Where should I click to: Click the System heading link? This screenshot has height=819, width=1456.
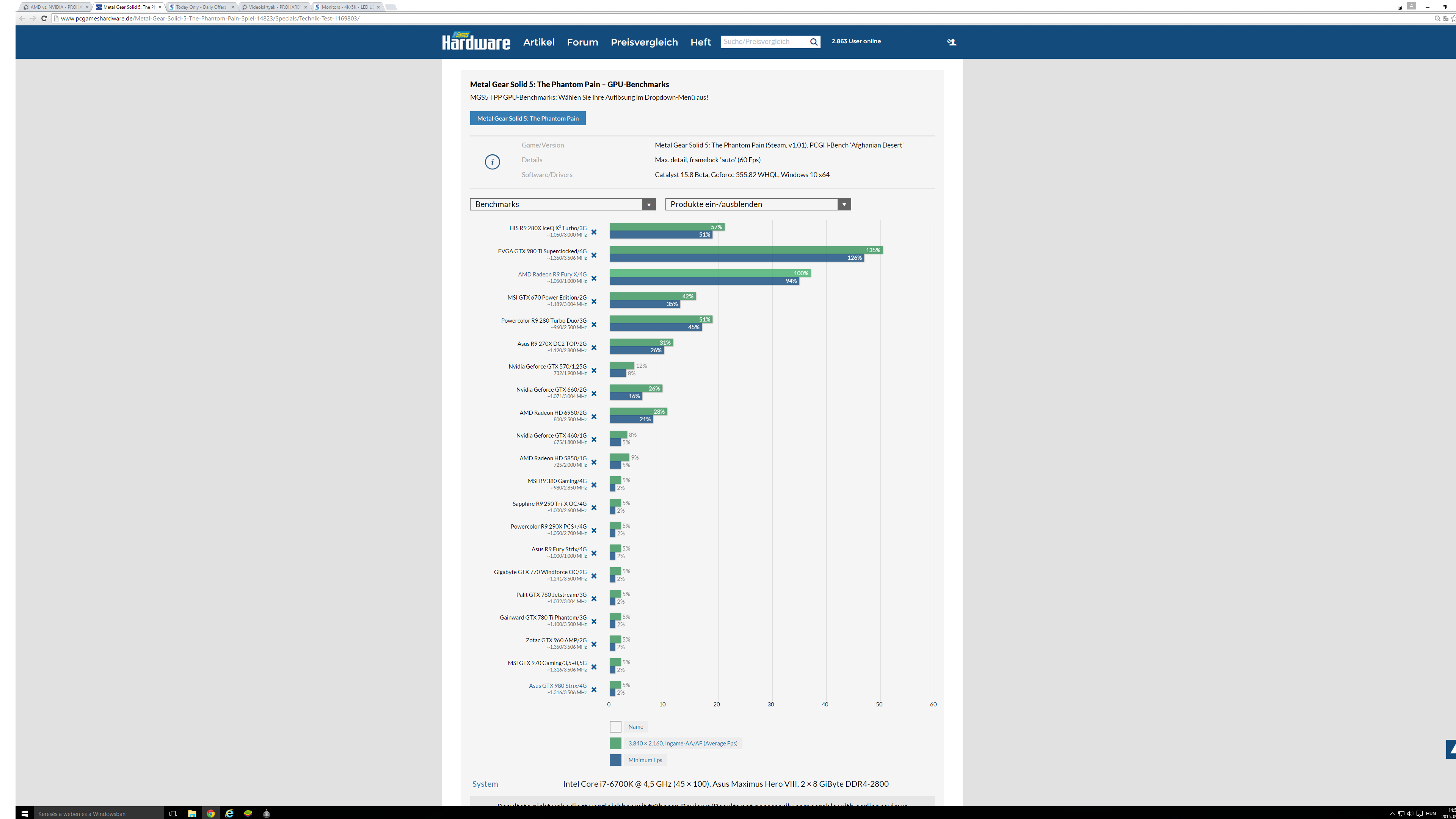(x=485, y=784)
